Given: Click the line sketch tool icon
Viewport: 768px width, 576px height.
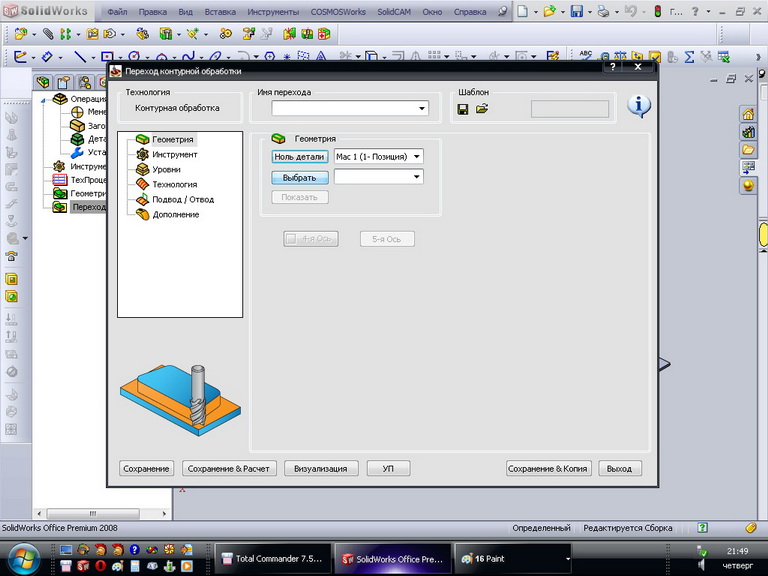Looking at the screenshot, I should [80, 57].
